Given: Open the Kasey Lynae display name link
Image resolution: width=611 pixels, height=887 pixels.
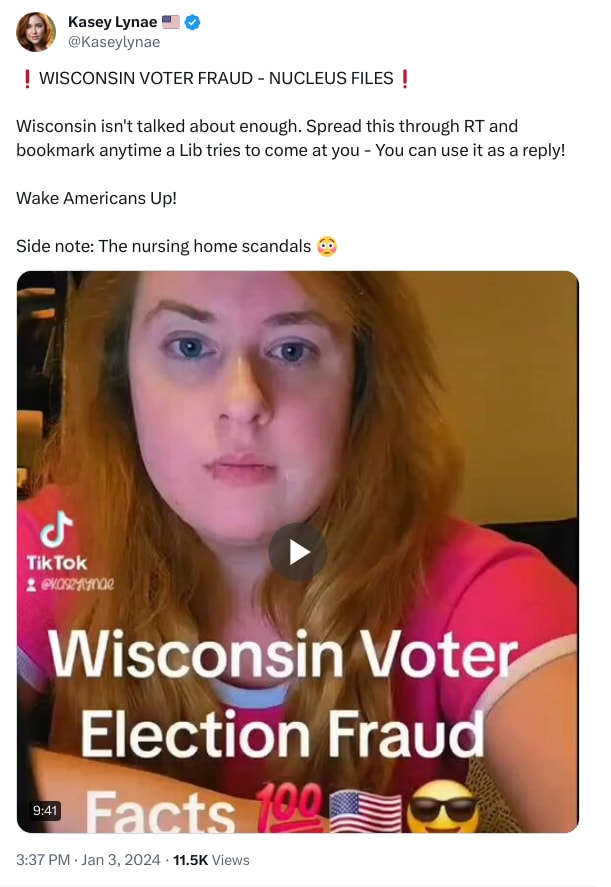Looking at the screenshot, I should (x=112, y=21).
